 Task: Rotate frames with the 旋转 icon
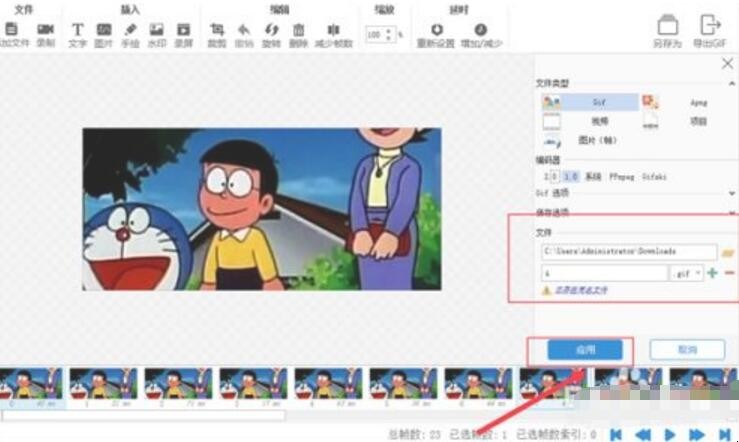(x=271, y=30)
